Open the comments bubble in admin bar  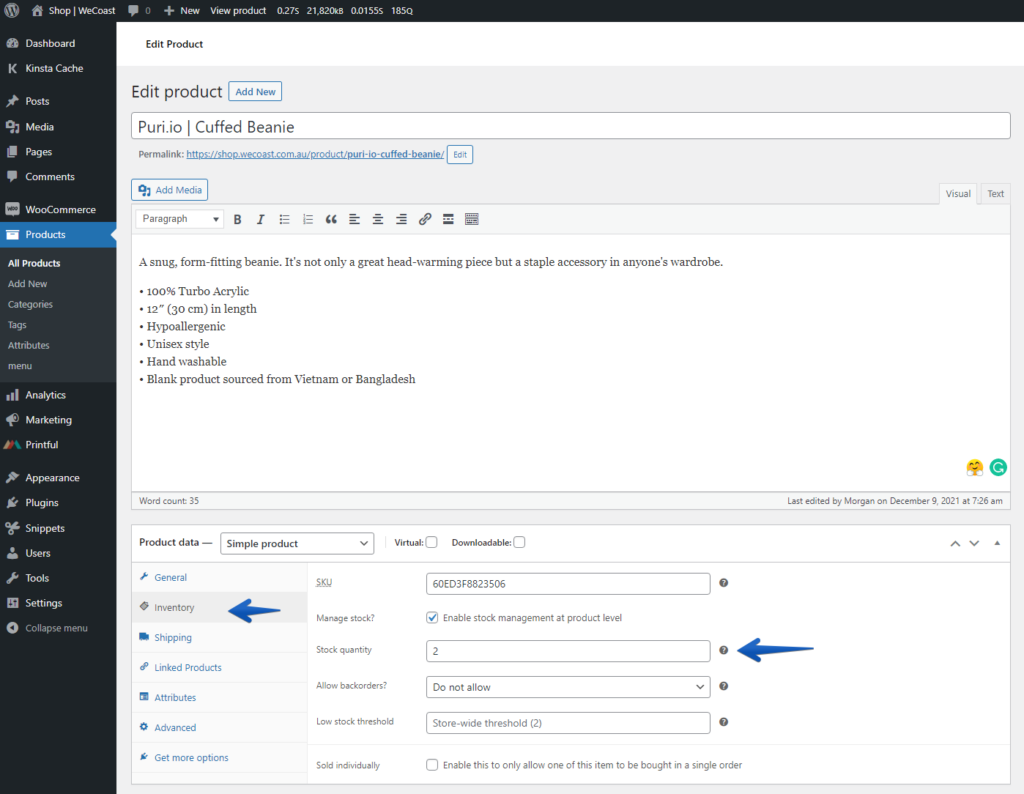click(139, 10)
